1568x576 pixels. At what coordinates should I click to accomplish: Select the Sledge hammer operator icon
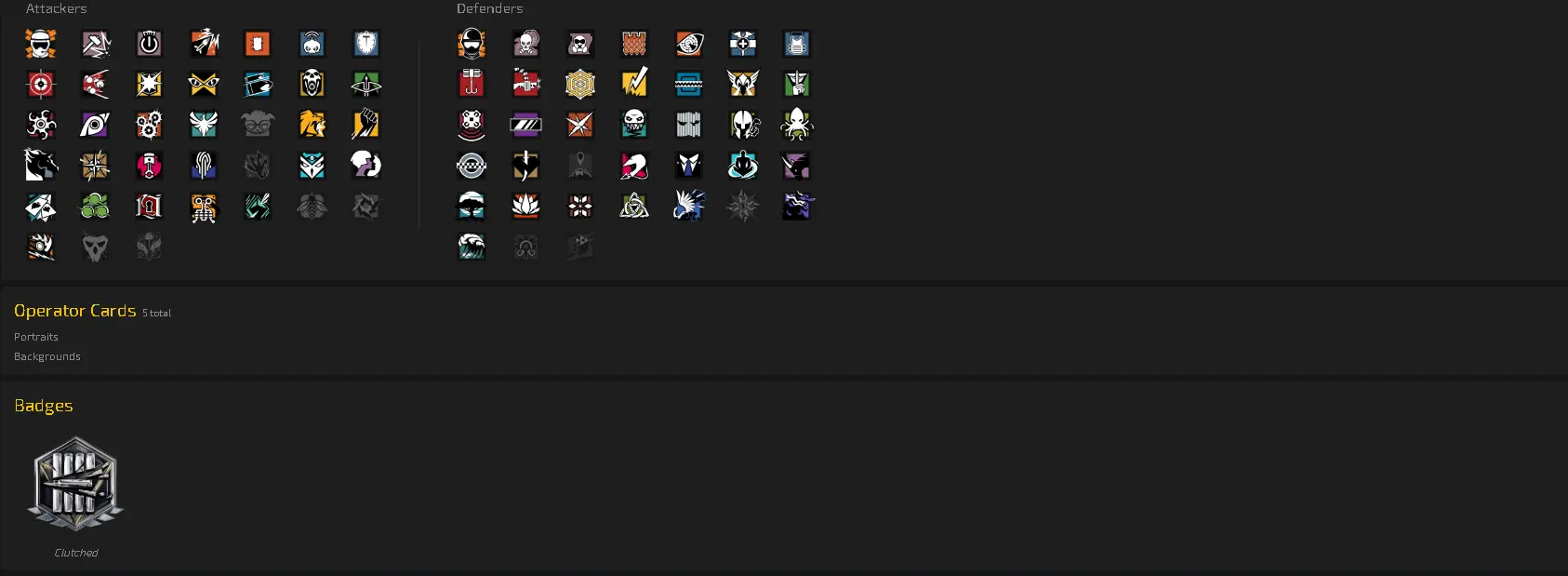[x=95, y=44]
